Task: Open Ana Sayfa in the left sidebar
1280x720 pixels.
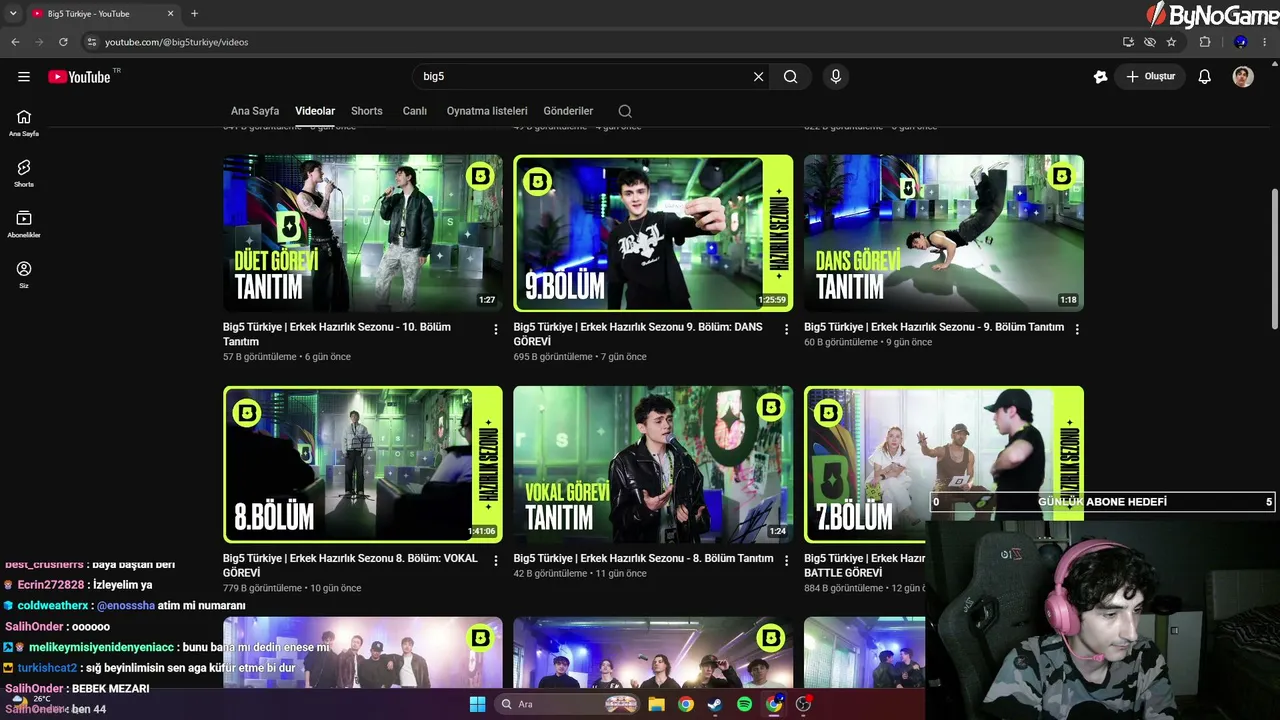Action: click(x=24, y=123)
